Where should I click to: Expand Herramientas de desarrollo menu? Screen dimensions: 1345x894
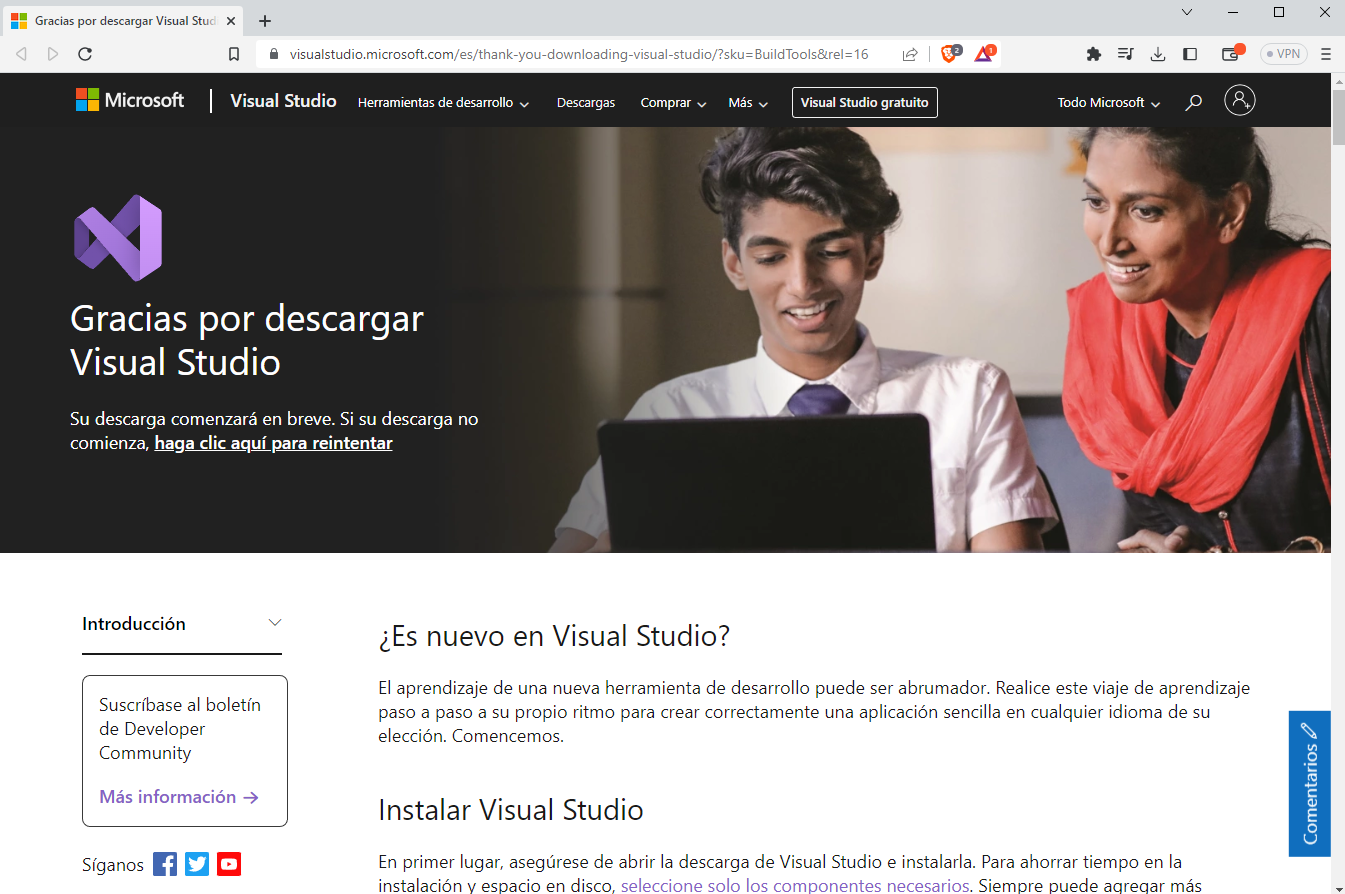click(x=443, y=102)
